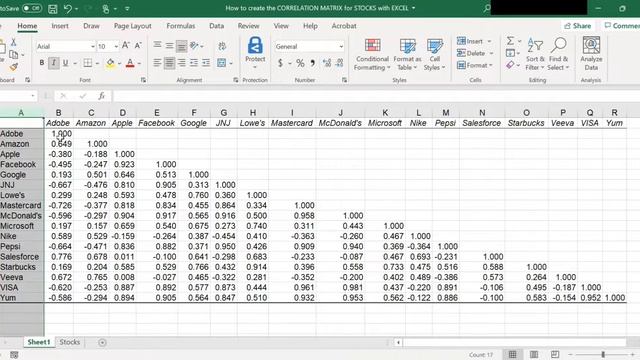Apply the yellow Fill Color
Screen dimensions: 640x360
point(110,63)
